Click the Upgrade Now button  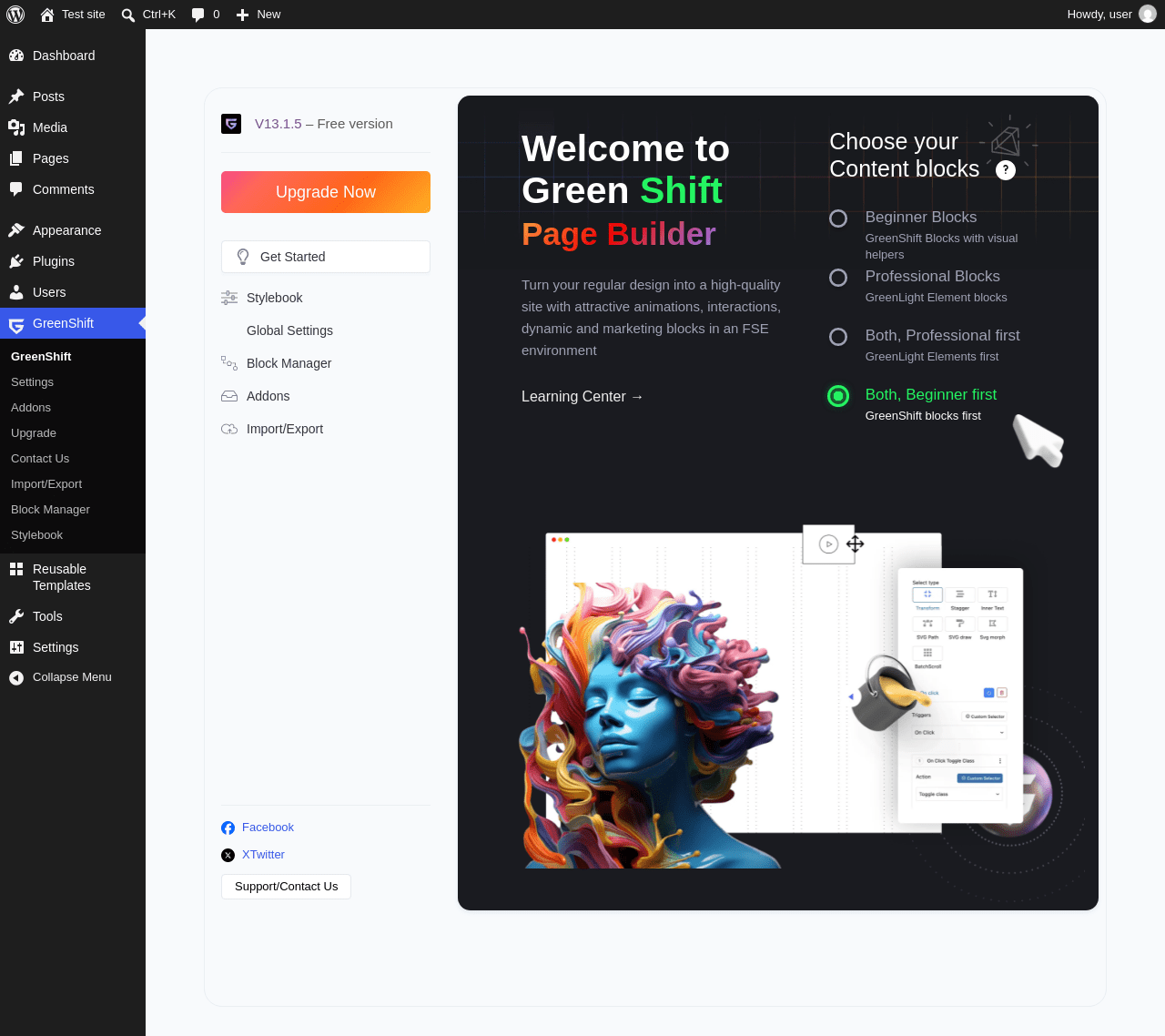[x=326, y=192]
